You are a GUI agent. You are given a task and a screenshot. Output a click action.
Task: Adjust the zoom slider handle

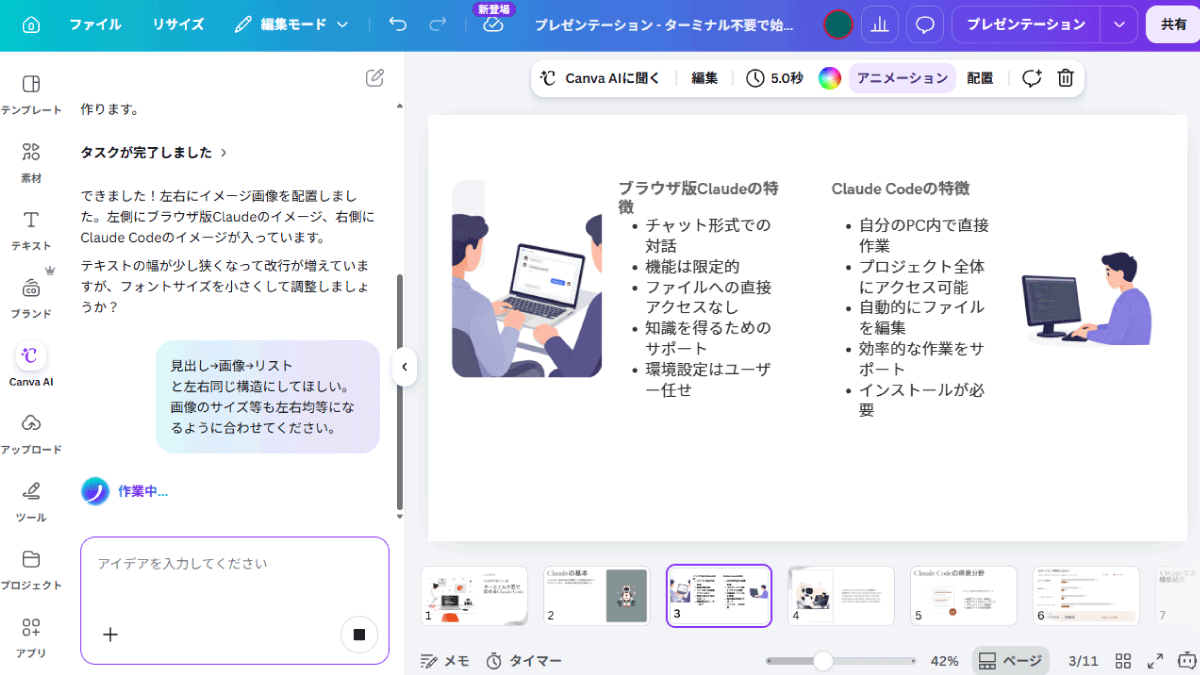tap(823, 661)
